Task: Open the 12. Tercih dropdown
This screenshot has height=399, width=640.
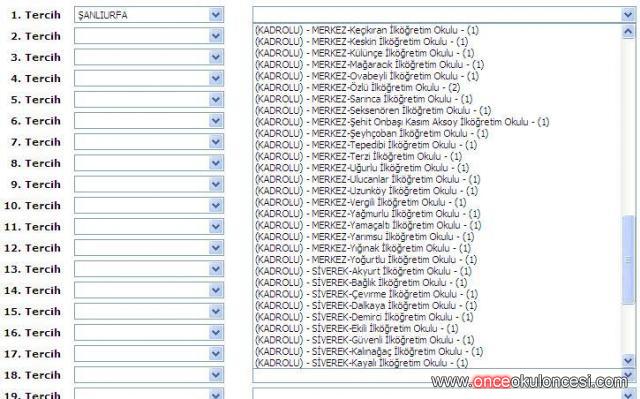Action: [x=149, y=248]
